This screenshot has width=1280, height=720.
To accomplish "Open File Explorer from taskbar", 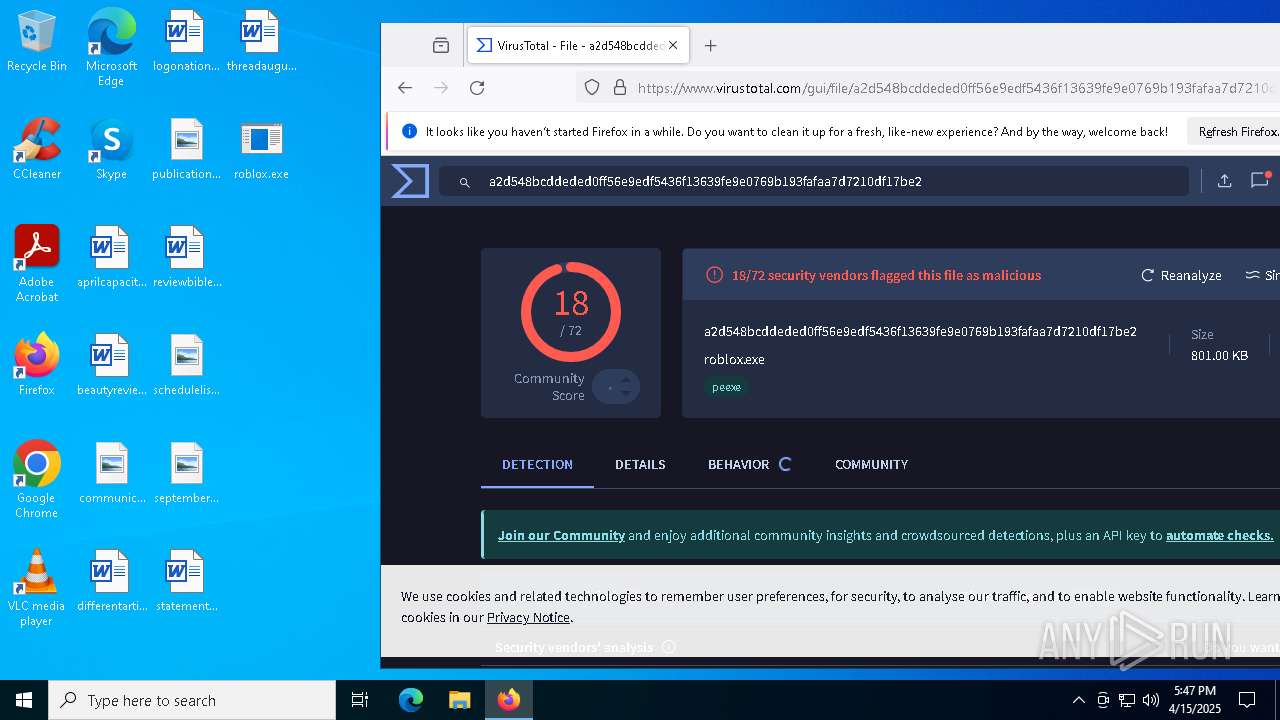I will pyautogui.click(x=459, y=700).
